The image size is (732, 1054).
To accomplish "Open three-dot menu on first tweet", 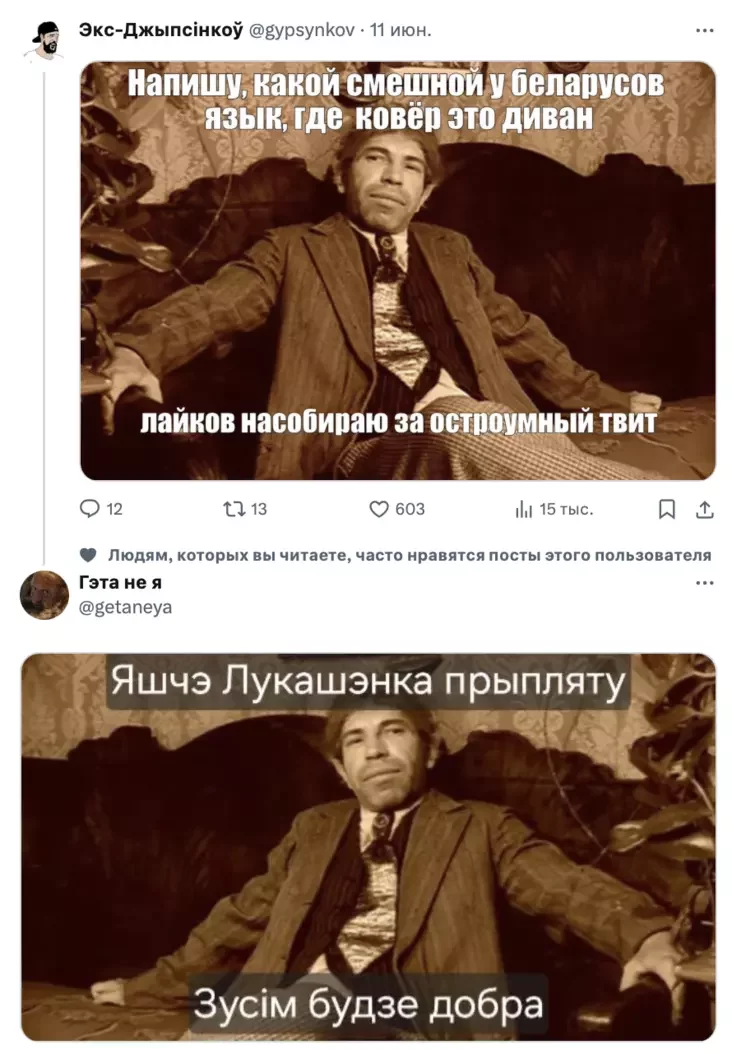I will (x=704, y=30).
